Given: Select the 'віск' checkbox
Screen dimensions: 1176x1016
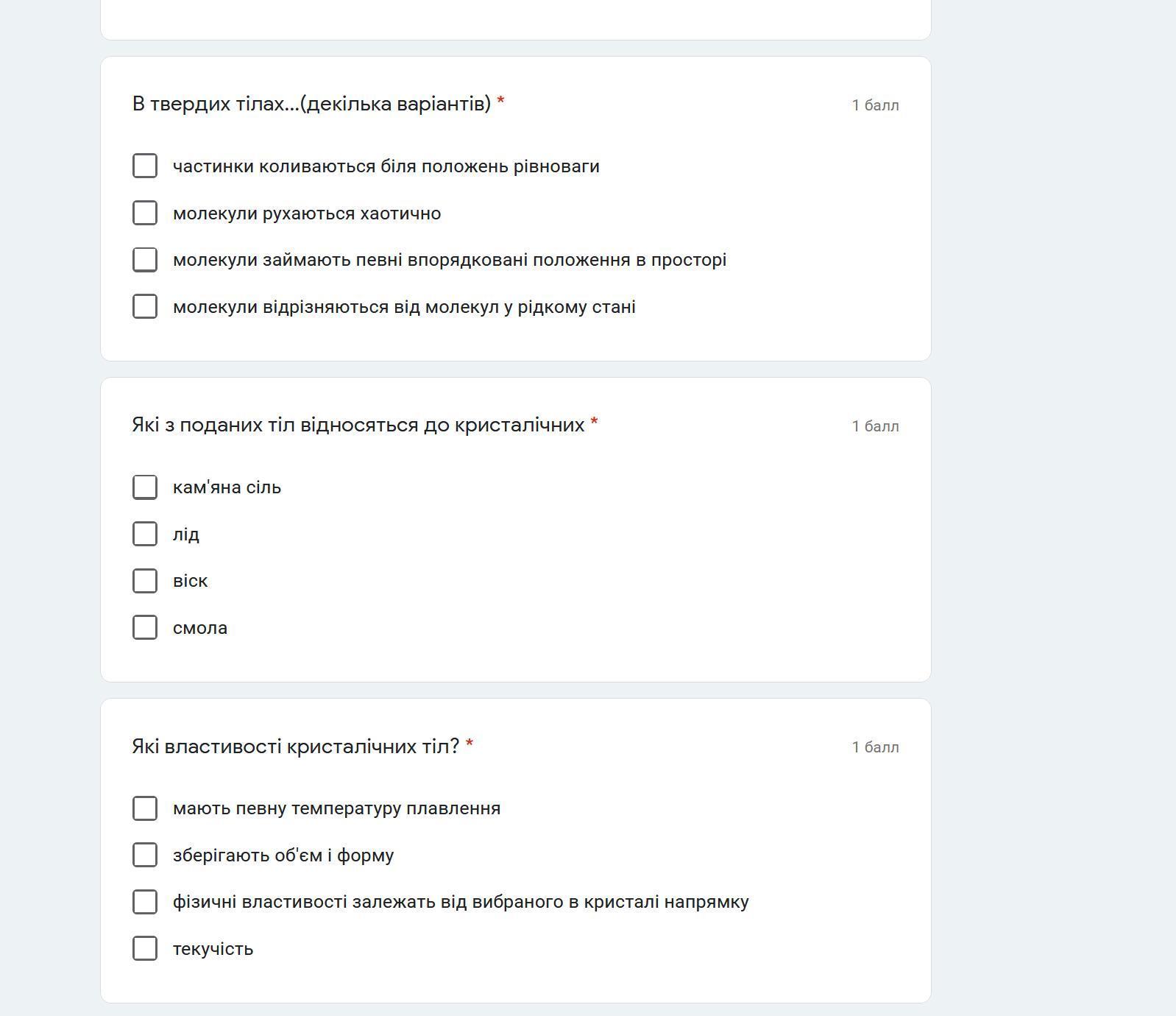Looking at the screenshot, I should click(145, 580).
